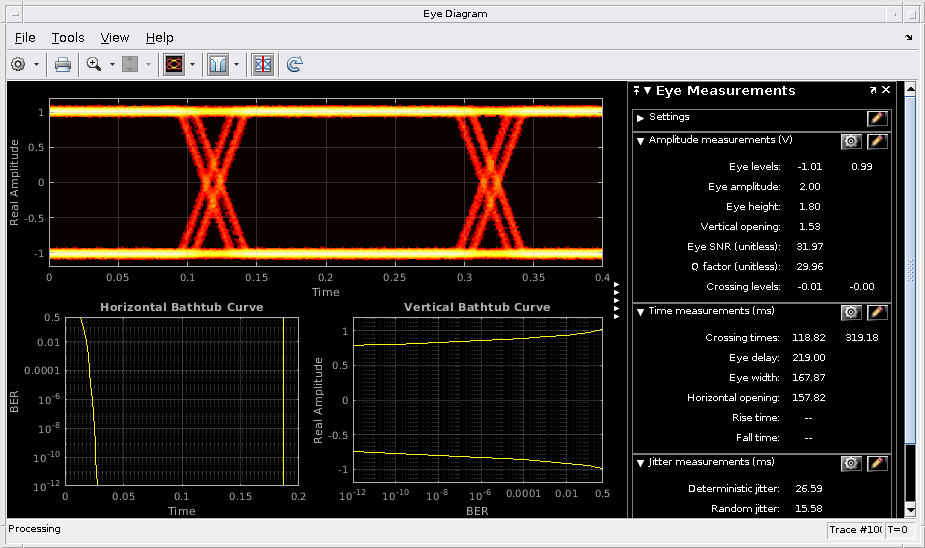Open the Tools menu
The image size is (925, 548).
[68, 37]
